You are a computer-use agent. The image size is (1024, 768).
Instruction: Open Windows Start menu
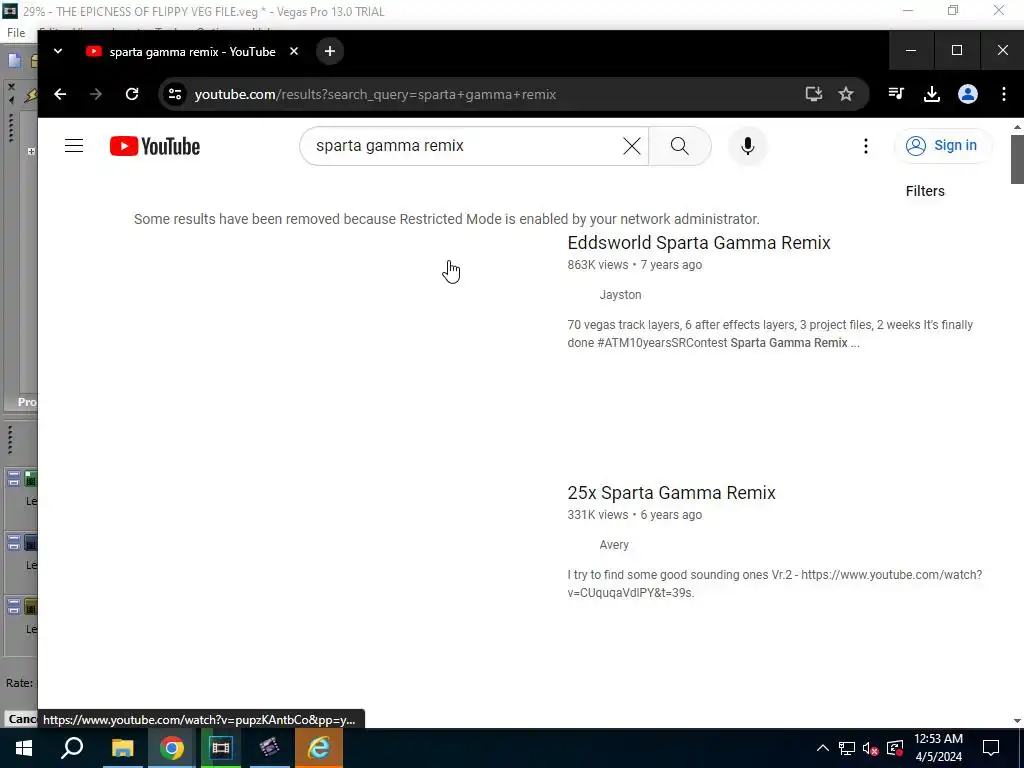tap(24, 748)
